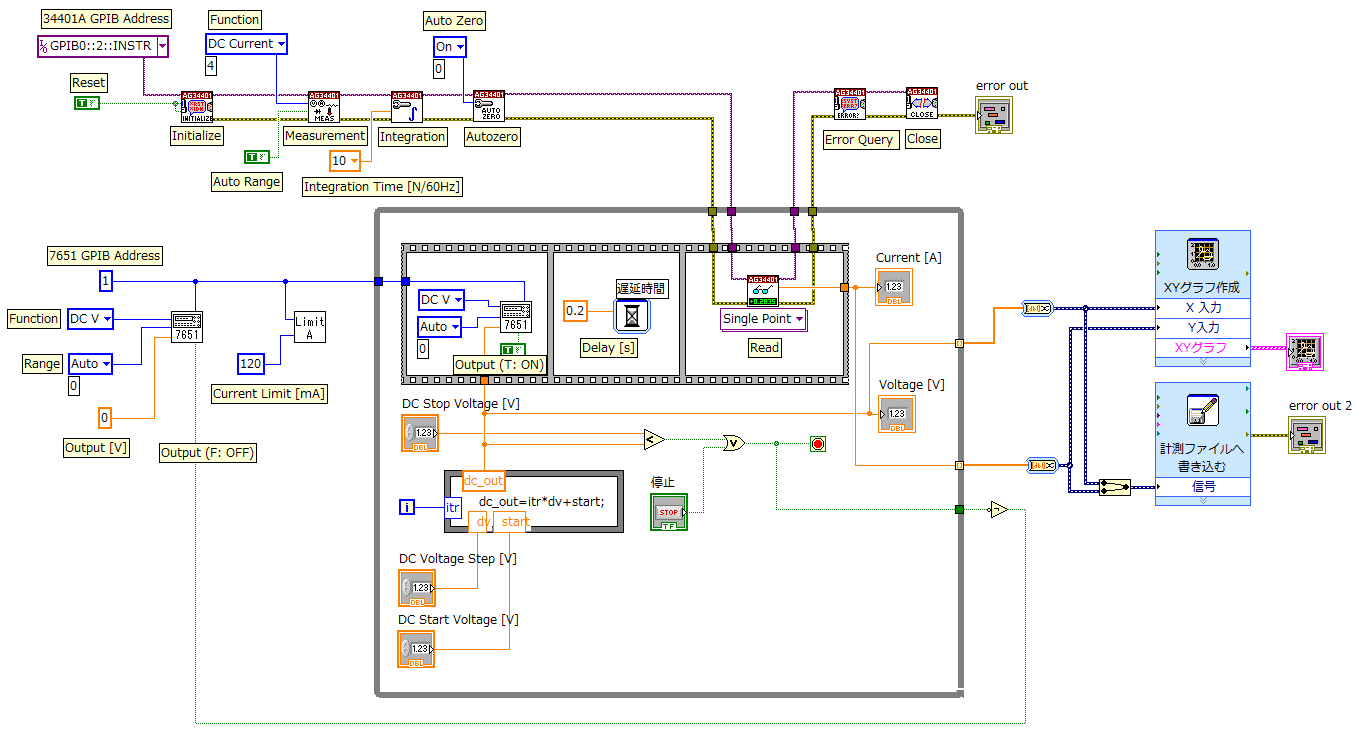The height and width of the screenshot is (736, 1356).
Task: Select the 遅延時間 label
Action: (642, 288)
